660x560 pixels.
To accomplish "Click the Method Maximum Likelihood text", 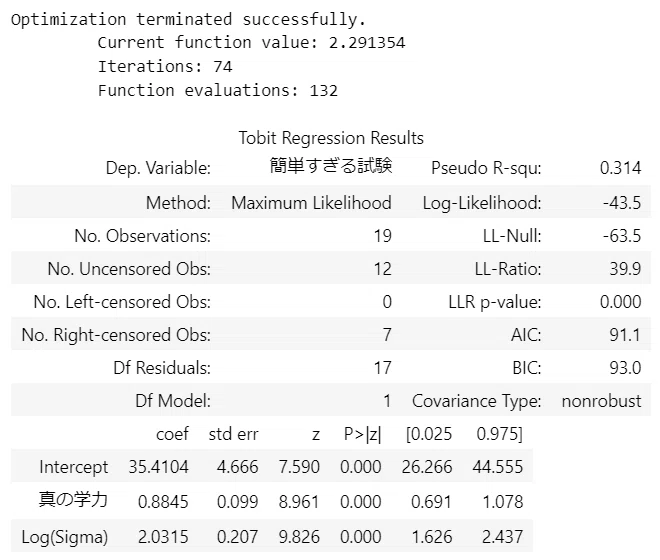I will 311,203.
